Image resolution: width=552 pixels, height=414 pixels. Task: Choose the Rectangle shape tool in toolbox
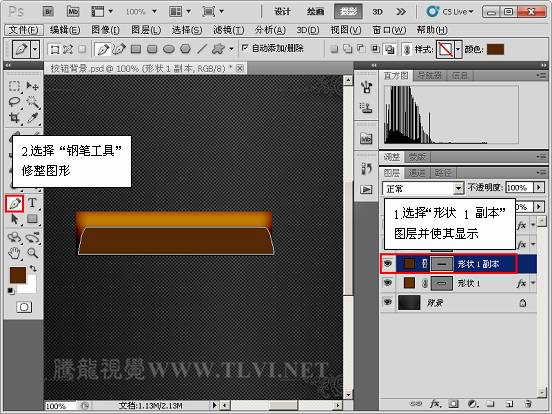pyautogui.click(x=32, y=219)
